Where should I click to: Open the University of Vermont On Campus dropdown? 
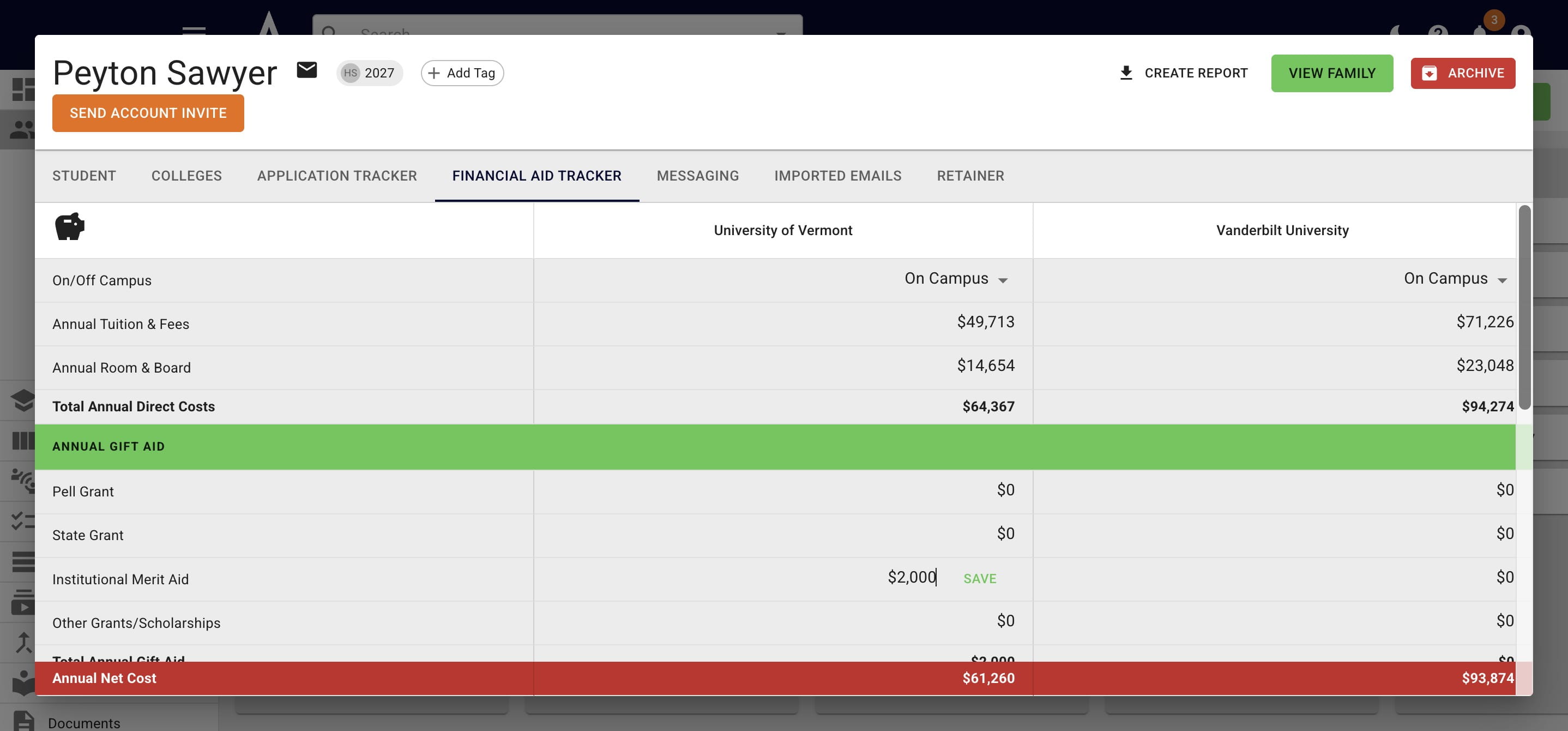click(956, 279)
